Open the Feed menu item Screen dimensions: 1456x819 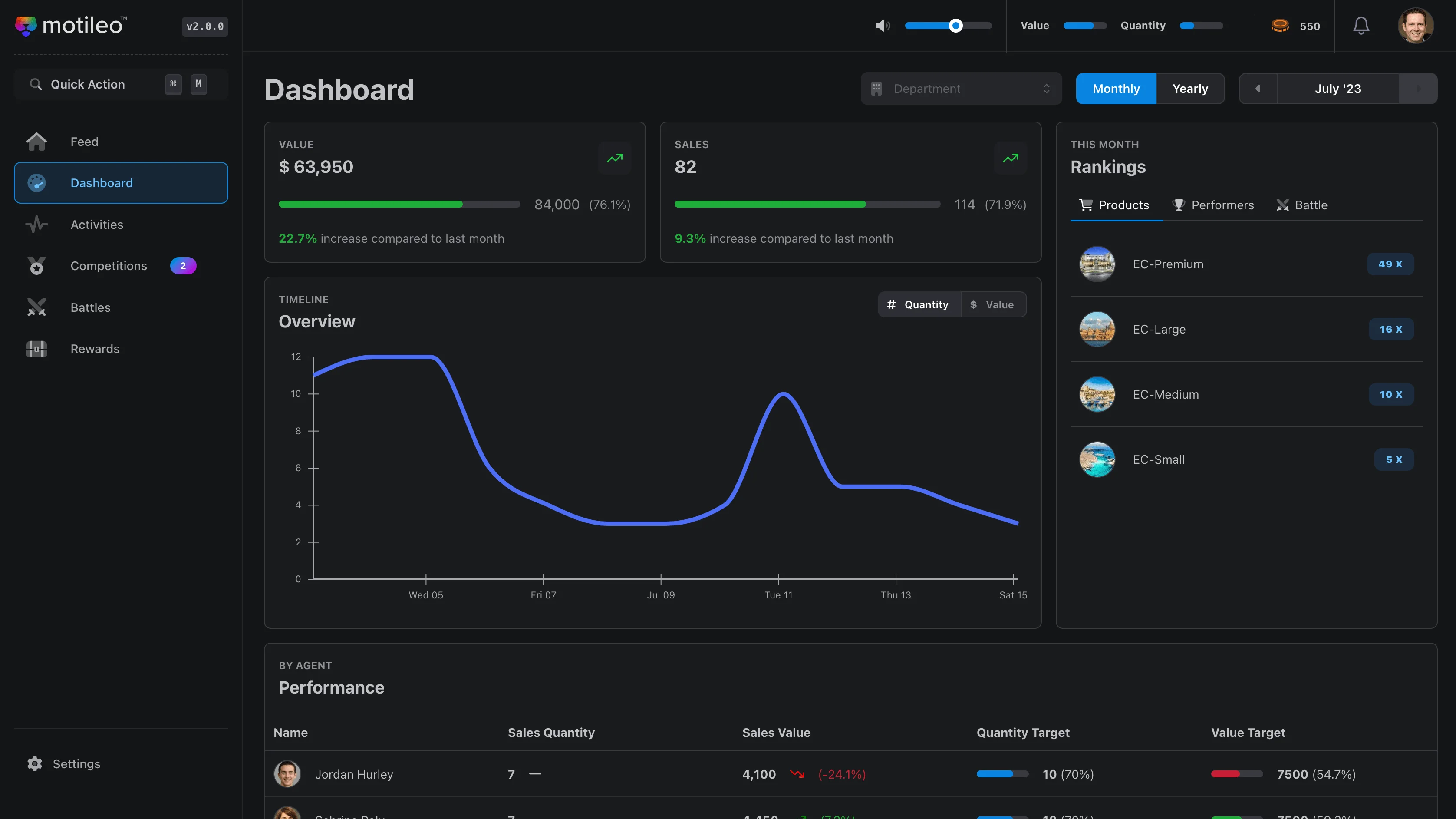pos(121,141)
